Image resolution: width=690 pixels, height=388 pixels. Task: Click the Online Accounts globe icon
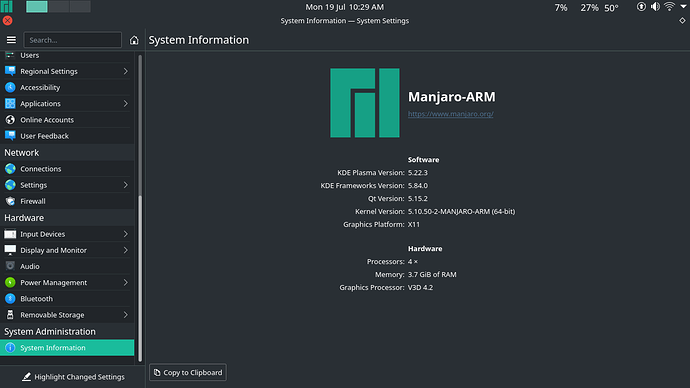pyautogui.click(x=10, y=120)
